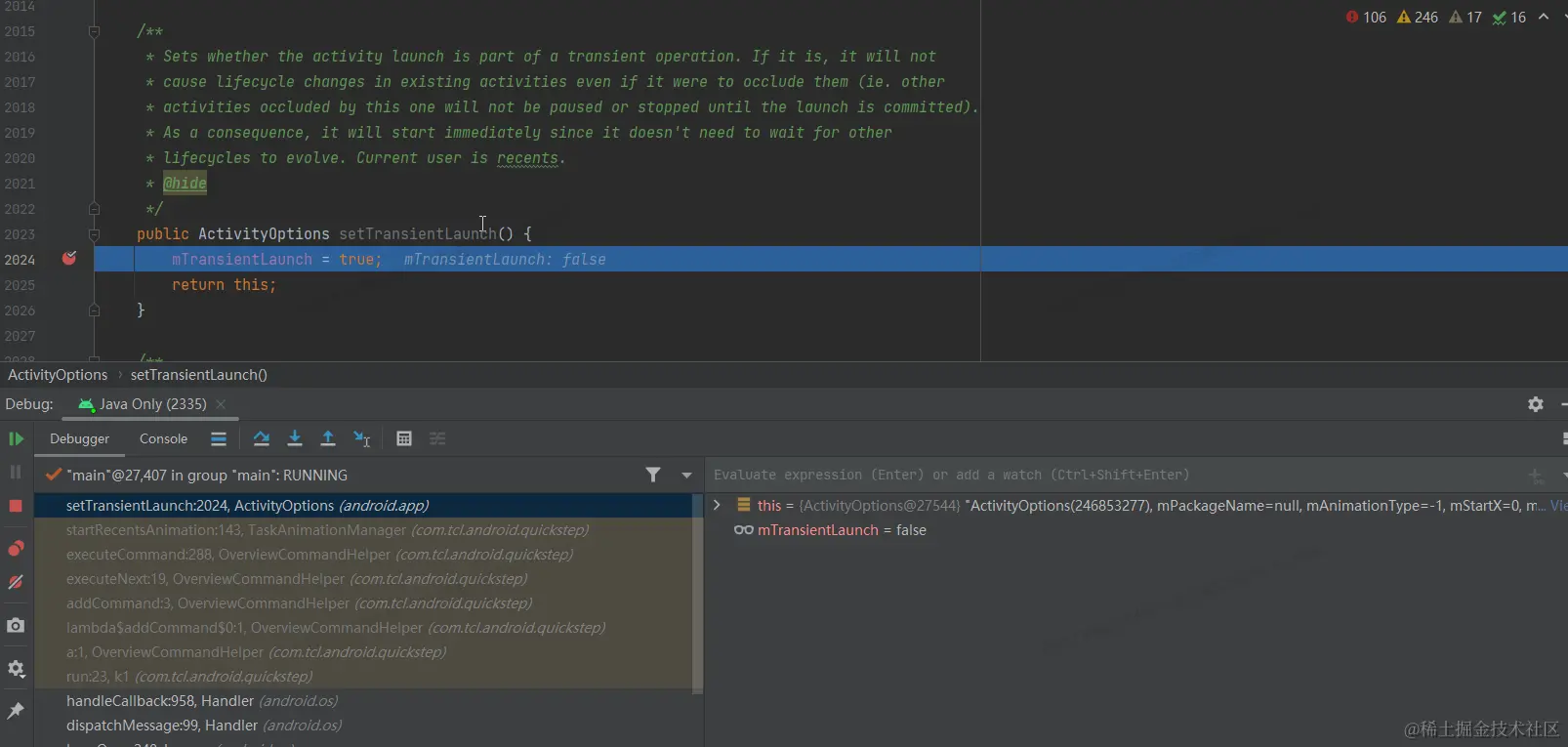Add watch plus icon in evaluate bar

[x=1536, y=476]
